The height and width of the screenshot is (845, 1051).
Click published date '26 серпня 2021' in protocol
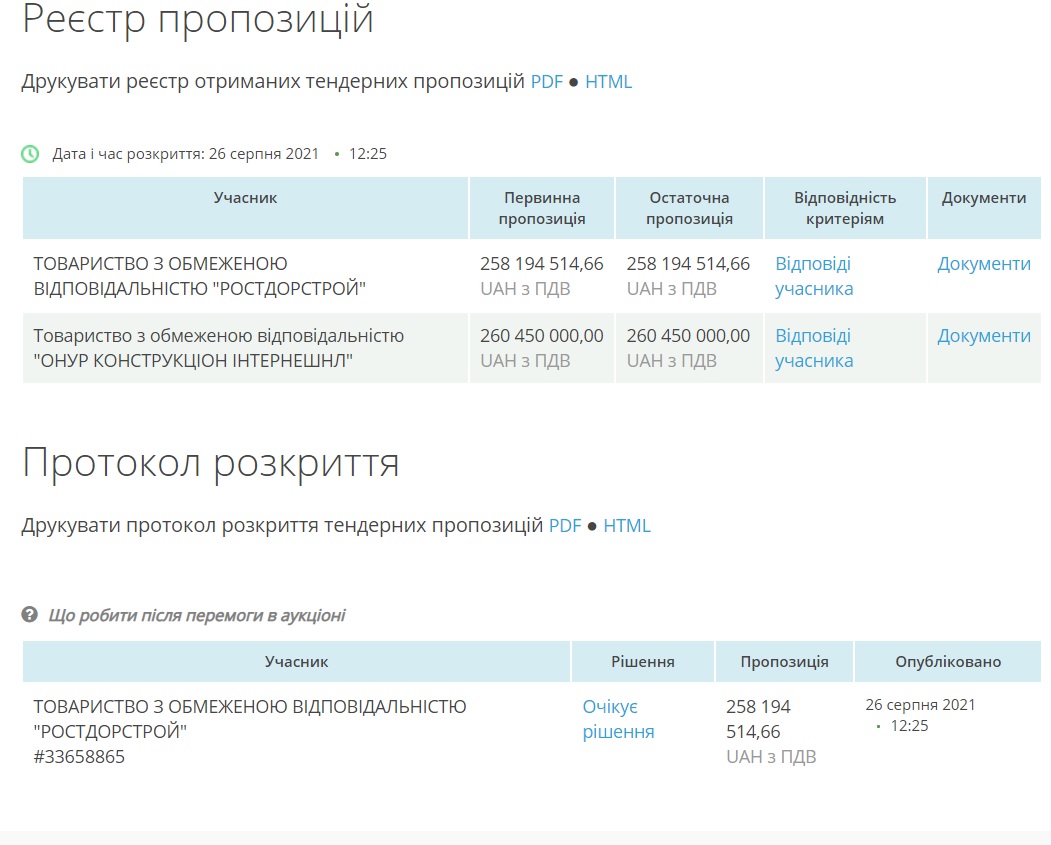pos(920,705)
